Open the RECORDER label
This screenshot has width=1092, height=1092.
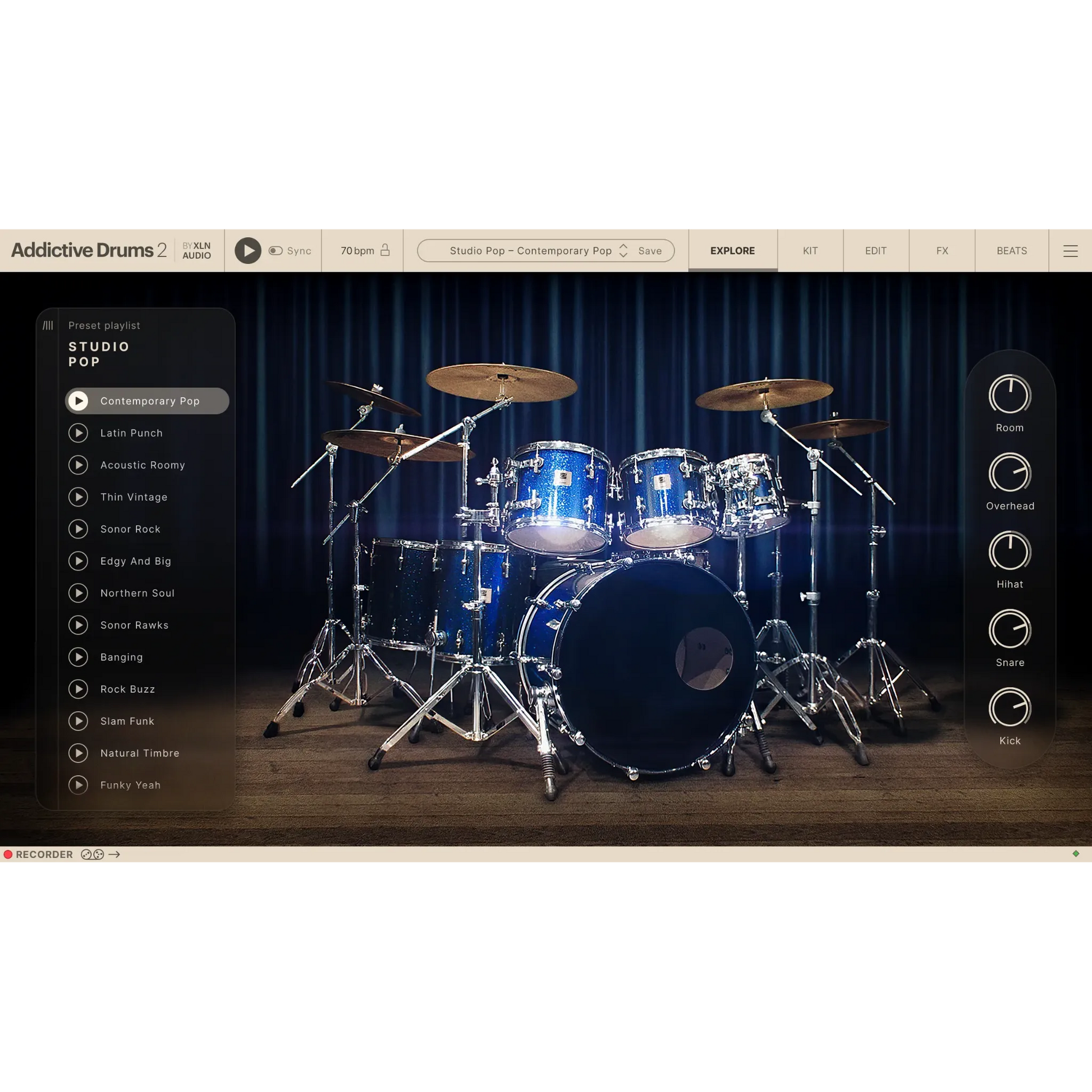44,855
